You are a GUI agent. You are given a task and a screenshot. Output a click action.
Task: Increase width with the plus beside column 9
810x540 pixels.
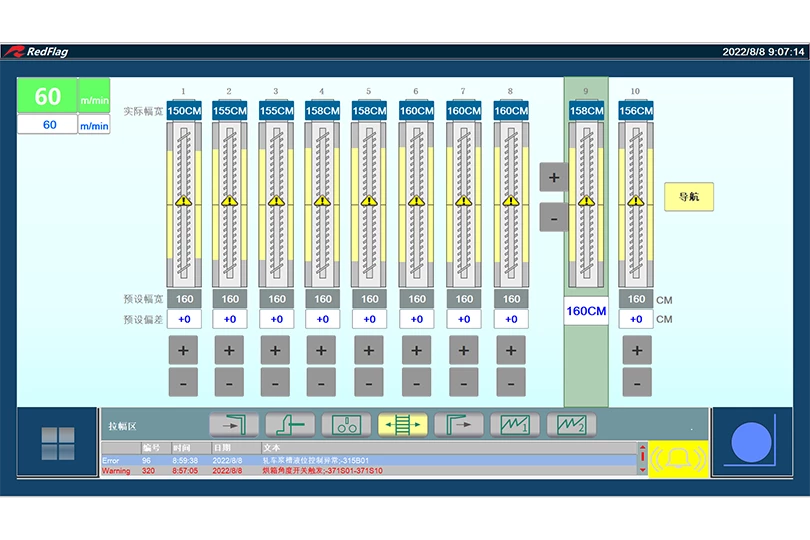pyautogui.click(x=553, y=177)
